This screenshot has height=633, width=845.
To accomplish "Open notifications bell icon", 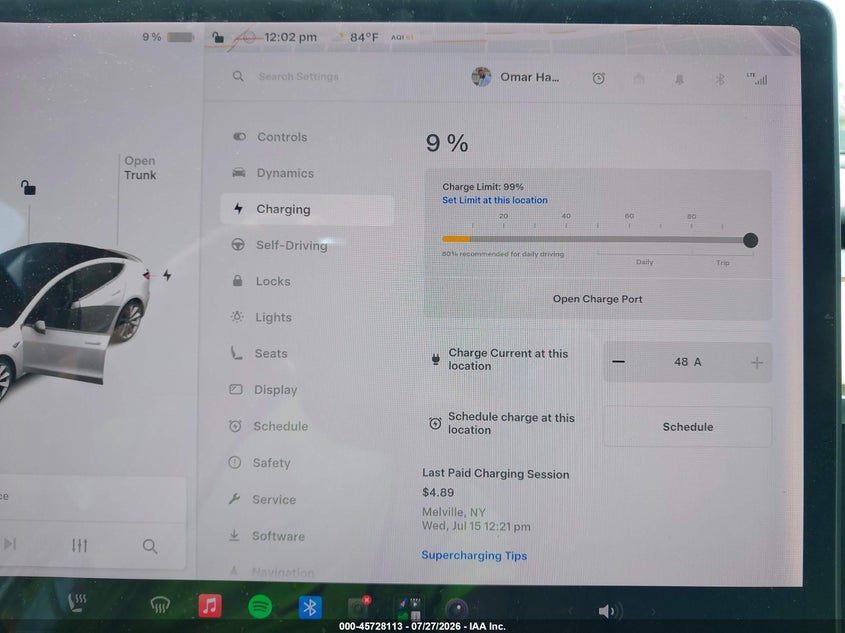I will 680,80.
